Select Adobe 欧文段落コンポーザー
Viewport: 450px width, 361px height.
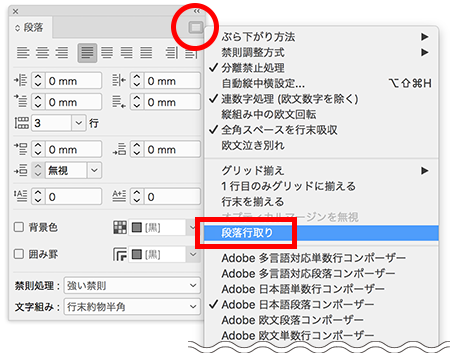(321, 320)
